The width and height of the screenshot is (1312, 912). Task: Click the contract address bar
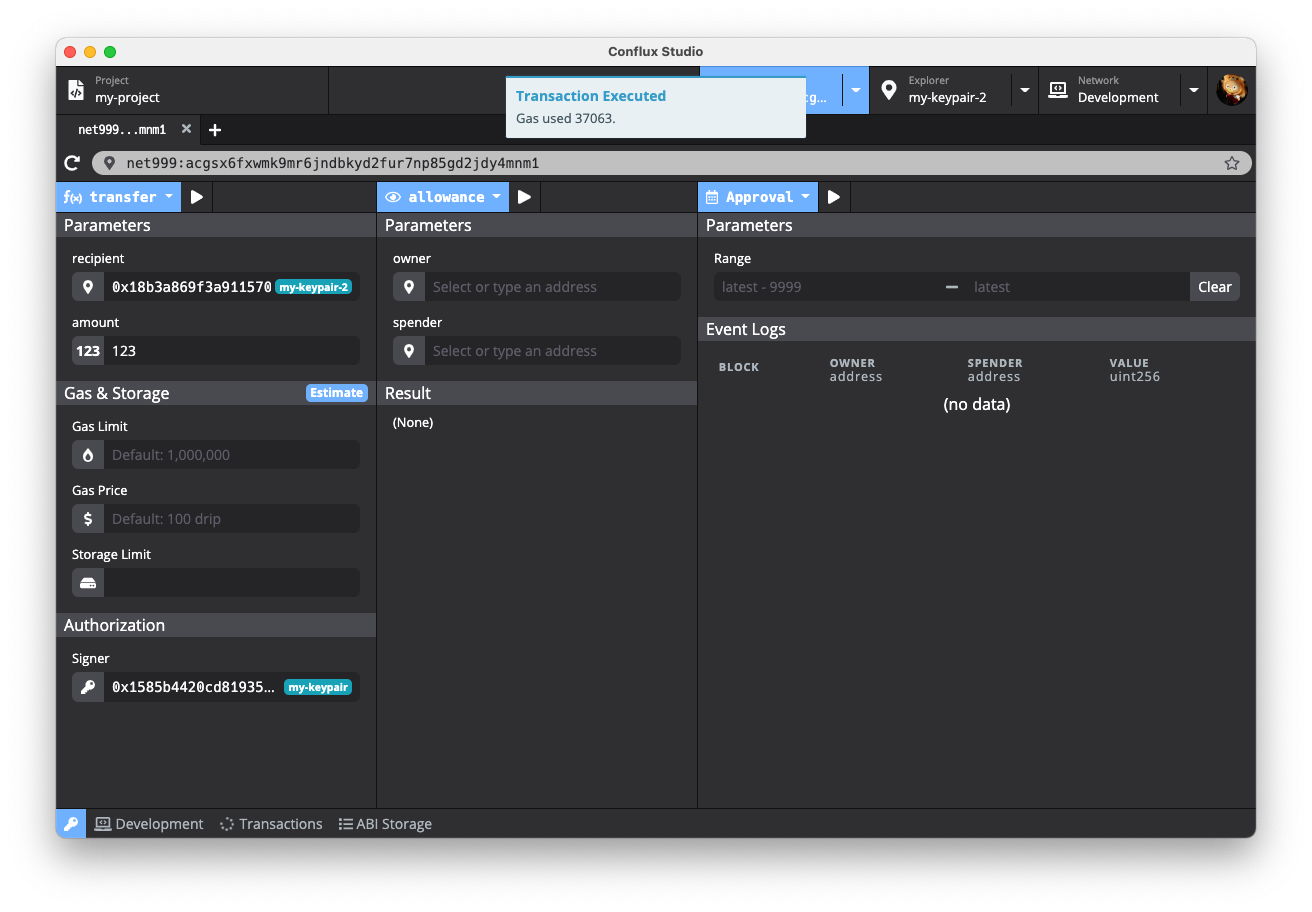point(672,163)
